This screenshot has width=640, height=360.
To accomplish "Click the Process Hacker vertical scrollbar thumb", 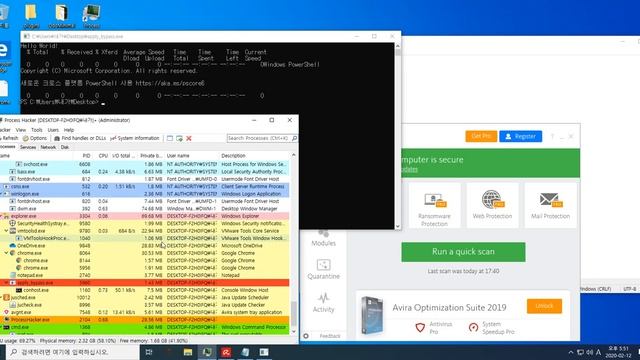I will (x=293, y=313).
